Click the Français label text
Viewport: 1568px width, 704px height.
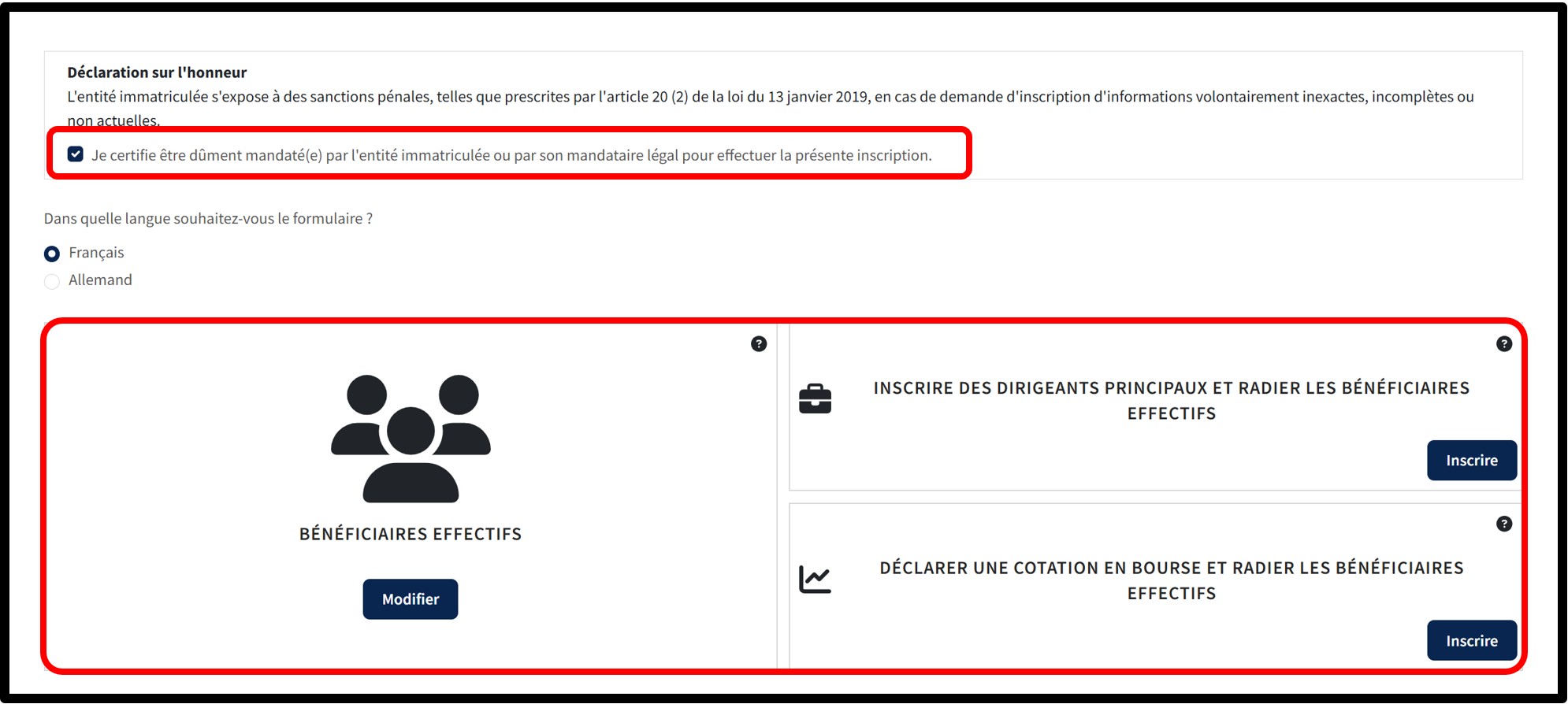pyautogui.click(x=96, y=253)
